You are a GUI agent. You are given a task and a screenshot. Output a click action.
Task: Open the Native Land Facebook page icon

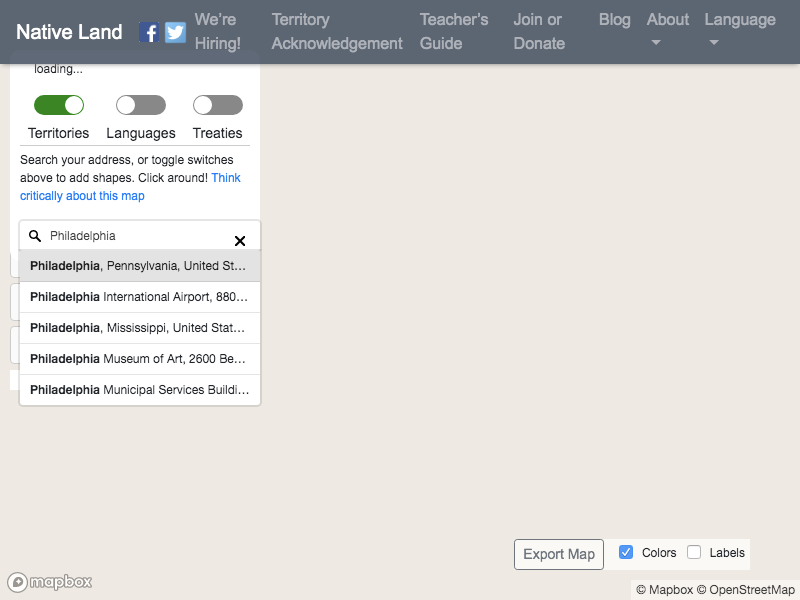coord(148,32)
